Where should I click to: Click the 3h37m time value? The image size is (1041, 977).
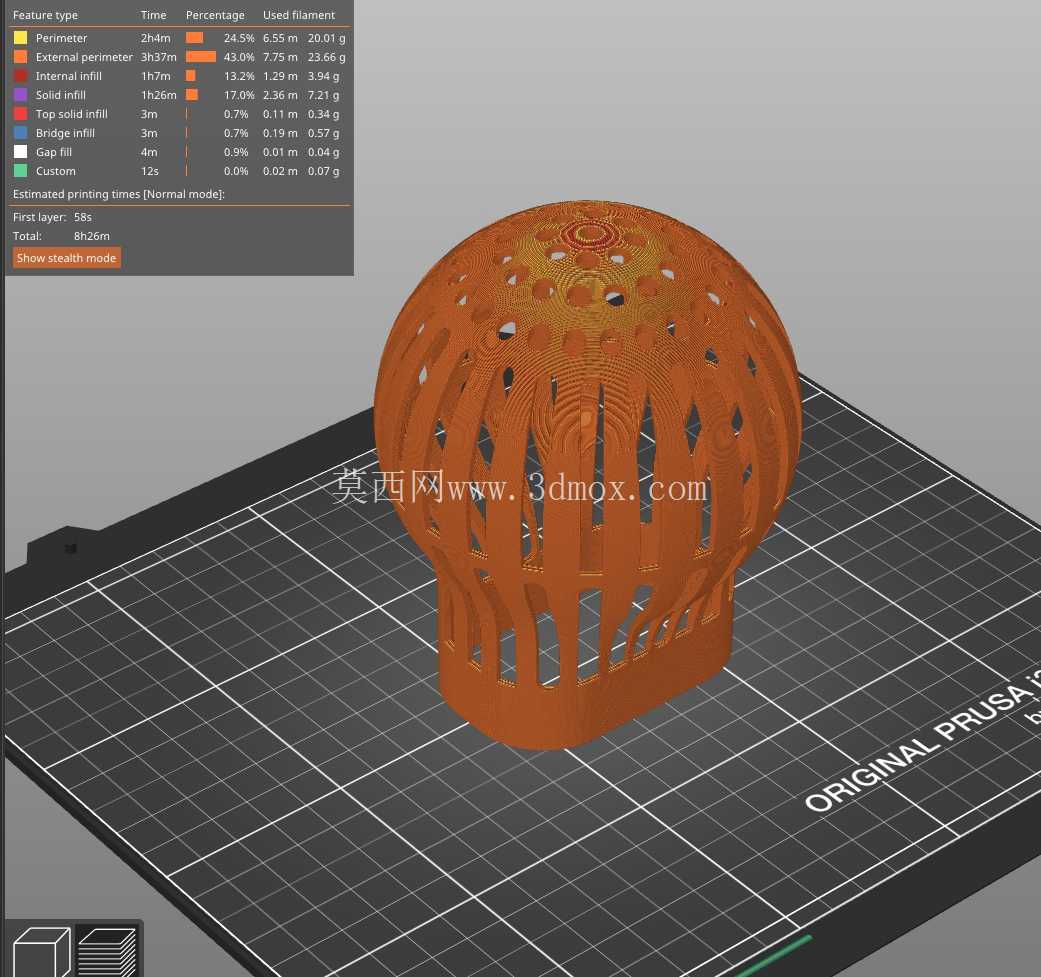[159, 57]
